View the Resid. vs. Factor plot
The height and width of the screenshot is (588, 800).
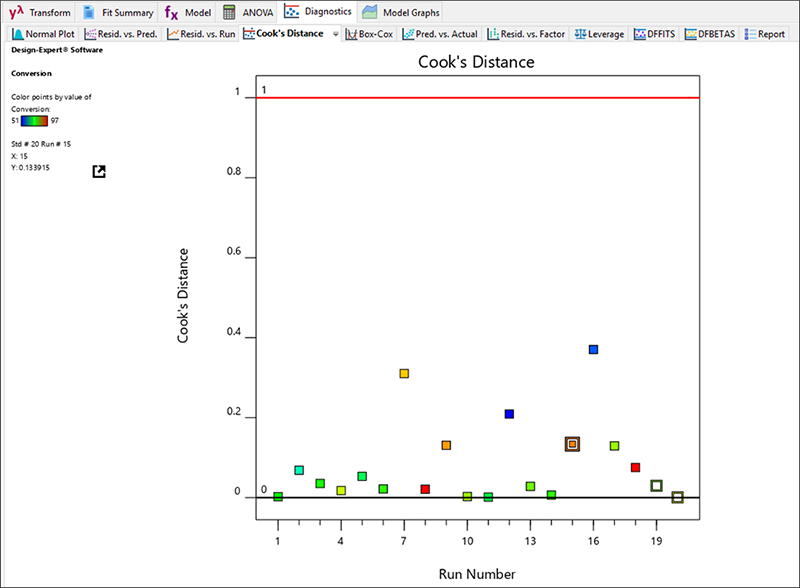click(526, 33)
